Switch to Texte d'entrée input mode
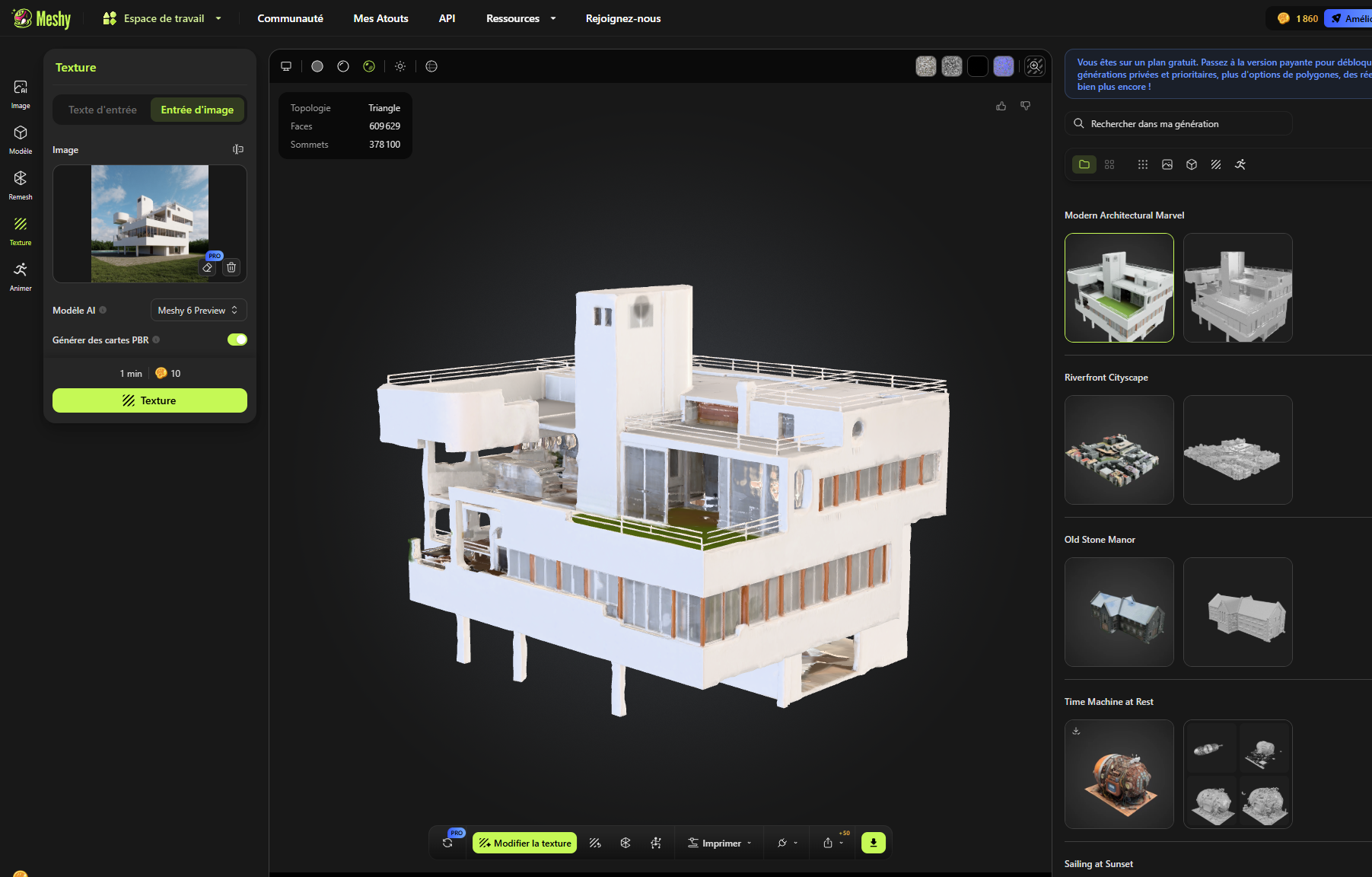This screenshot has width=1372, height=877. (x=103, y=110)
